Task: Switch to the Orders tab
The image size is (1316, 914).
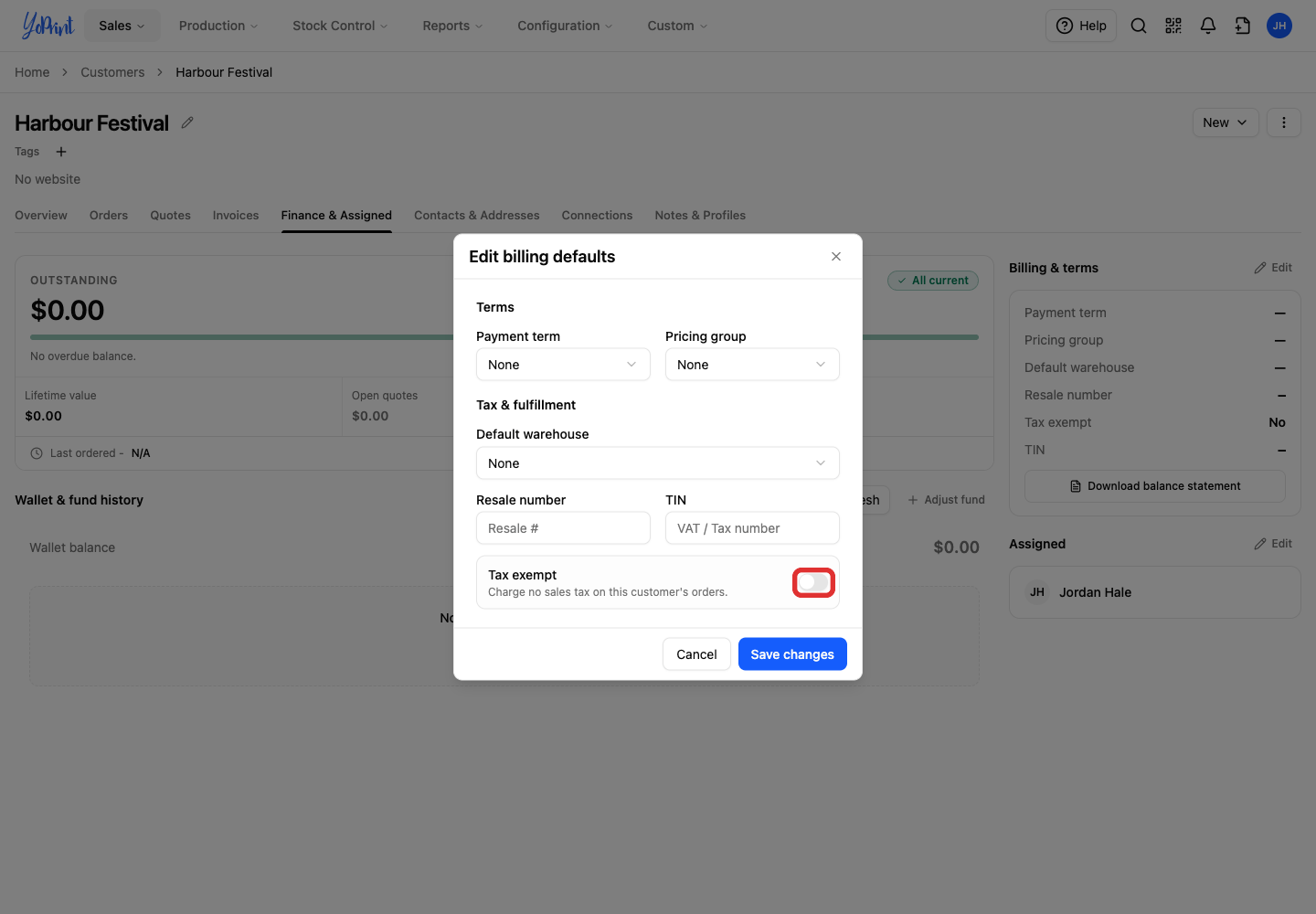Action: pyautogui.click(x=109, y=216)
